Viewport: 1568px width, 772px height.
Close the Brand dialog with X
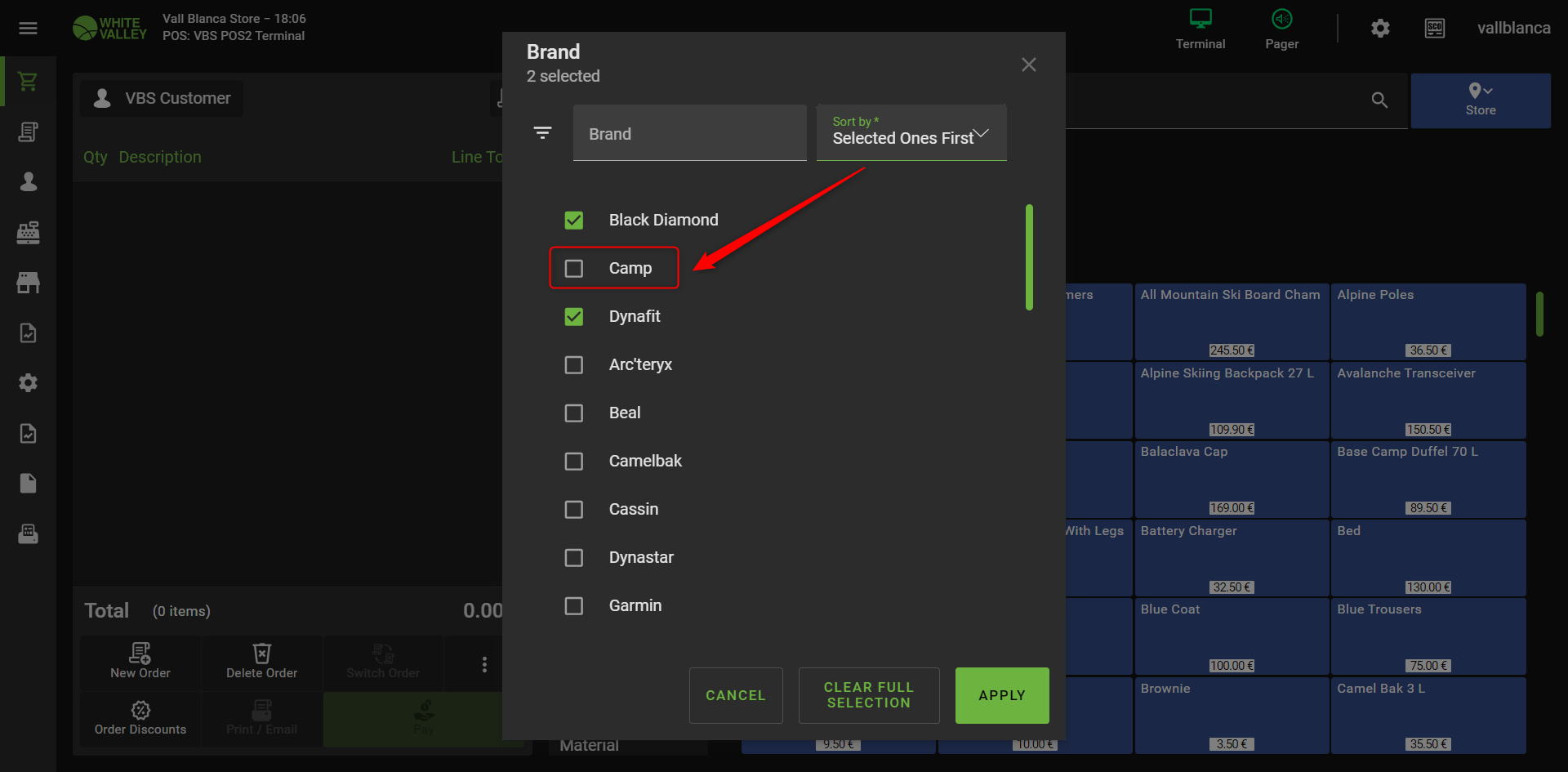point(1029,65)
